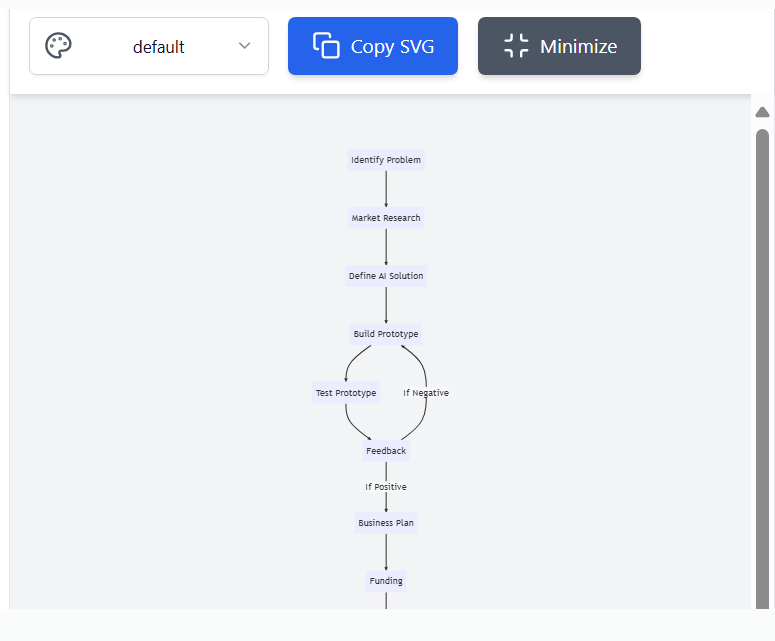Select the Feedback node
Screen dimensions: 775x641
tap(386, 451)
